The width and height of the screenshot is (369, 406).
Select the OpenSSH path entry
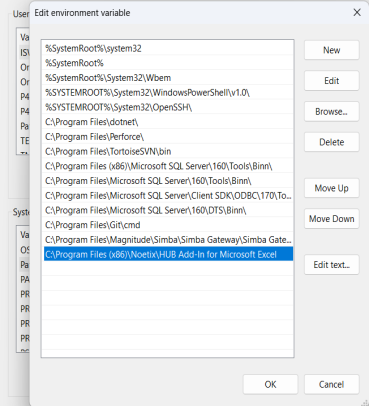pyautogui.click(x=168, y=107)
